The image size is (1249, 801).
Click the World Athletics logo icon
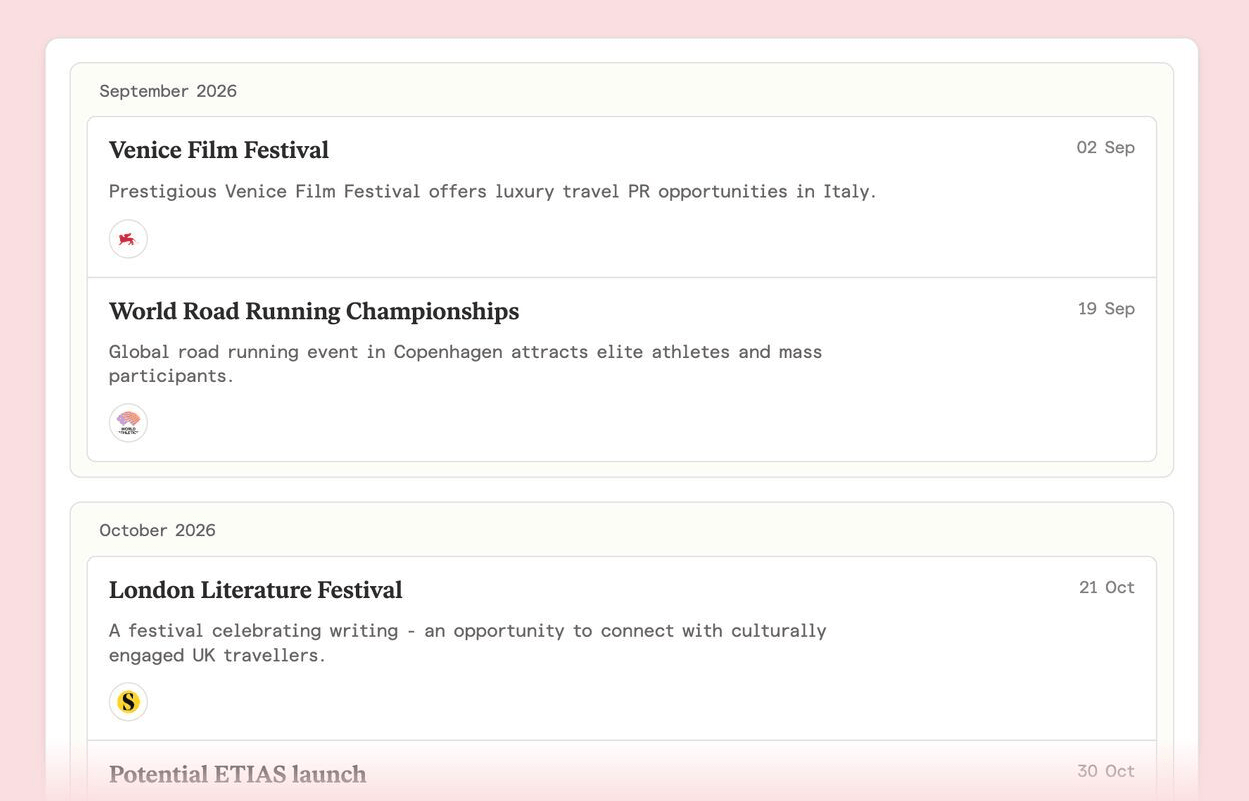click(128, 423)
